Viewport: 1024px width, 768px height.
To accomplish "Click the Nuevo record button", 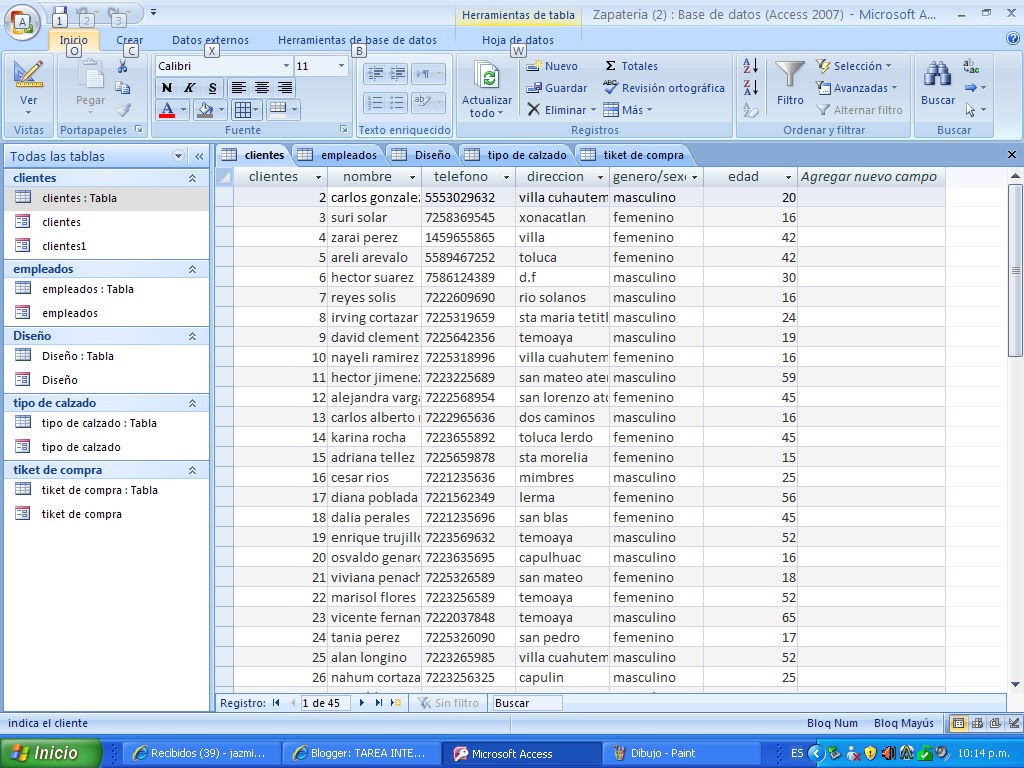I will pos(552,66).
